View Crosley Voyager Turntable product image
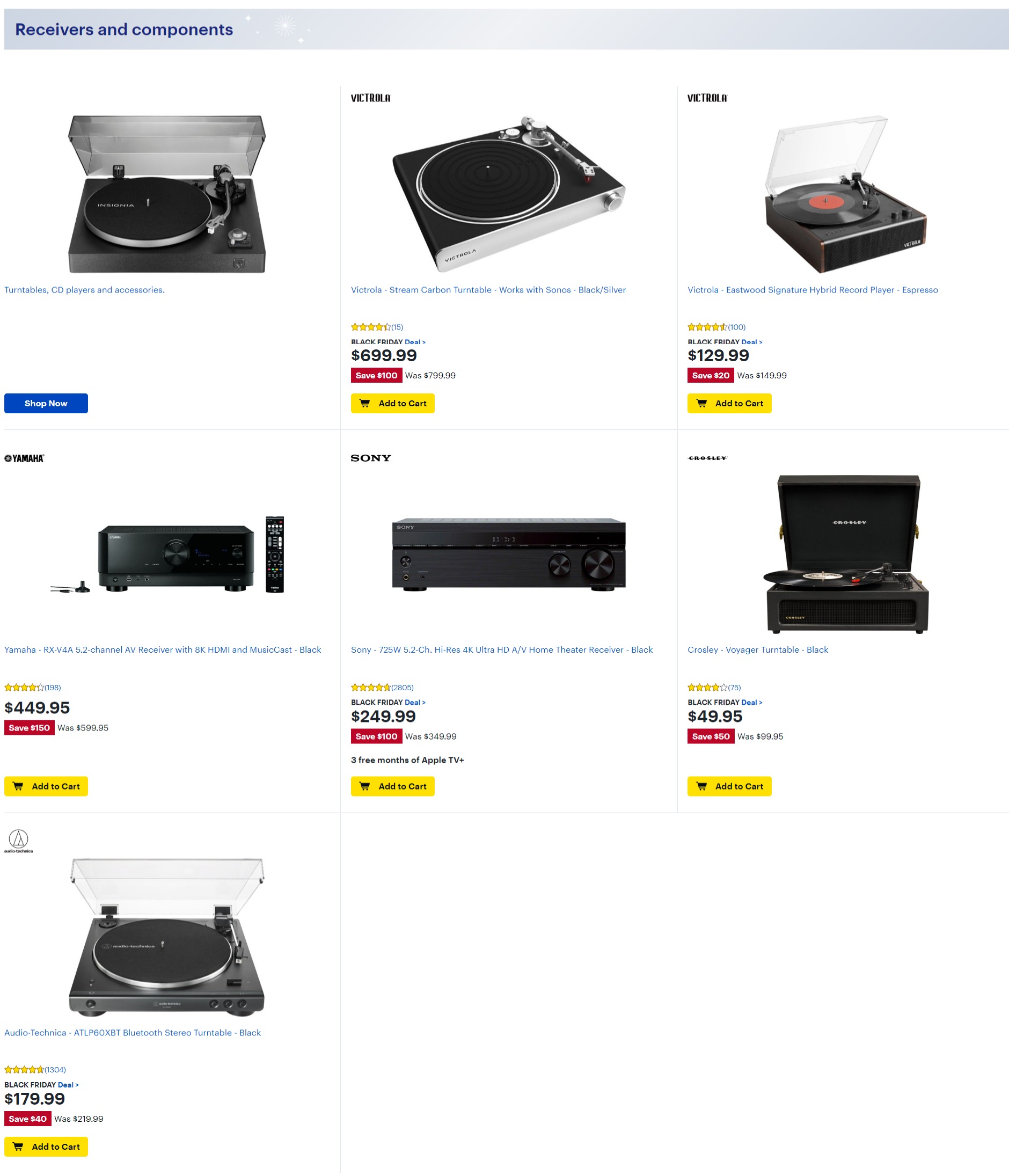This screenshot has width=1009, height=1176. pyautogui.click(x=847, y=554)
